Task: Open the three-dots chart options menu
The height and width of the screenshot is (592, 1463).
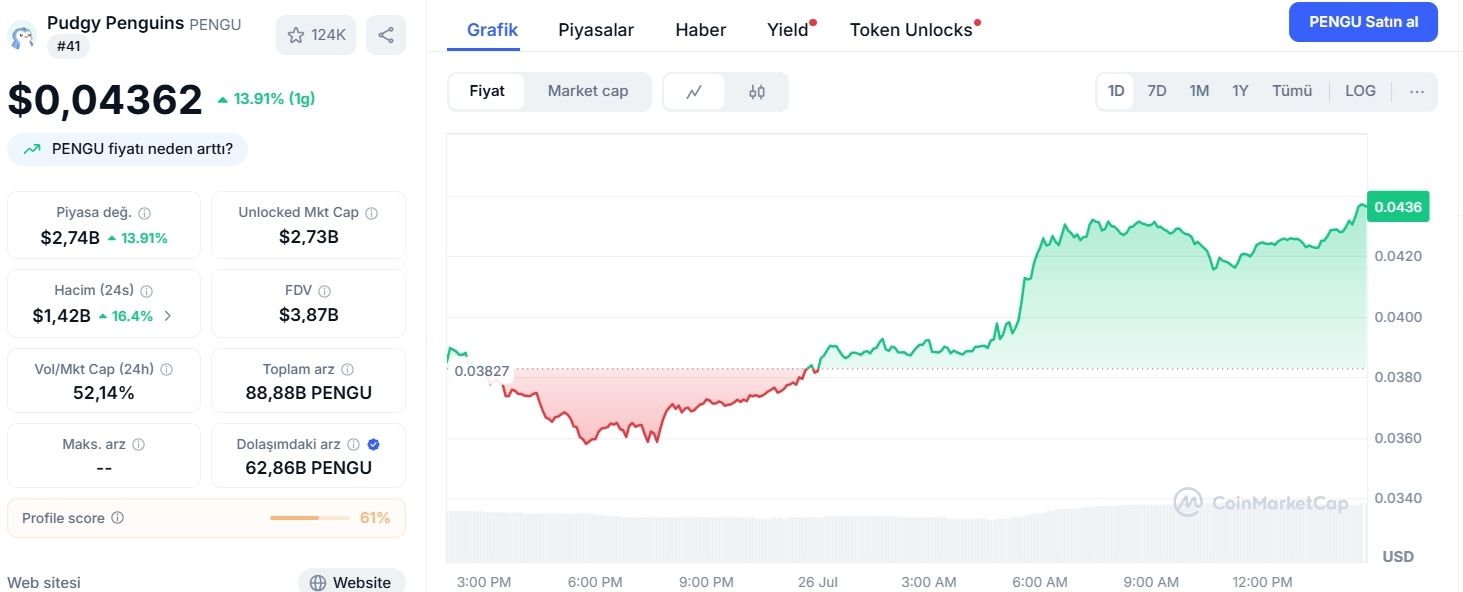Action: (1417, 91)
